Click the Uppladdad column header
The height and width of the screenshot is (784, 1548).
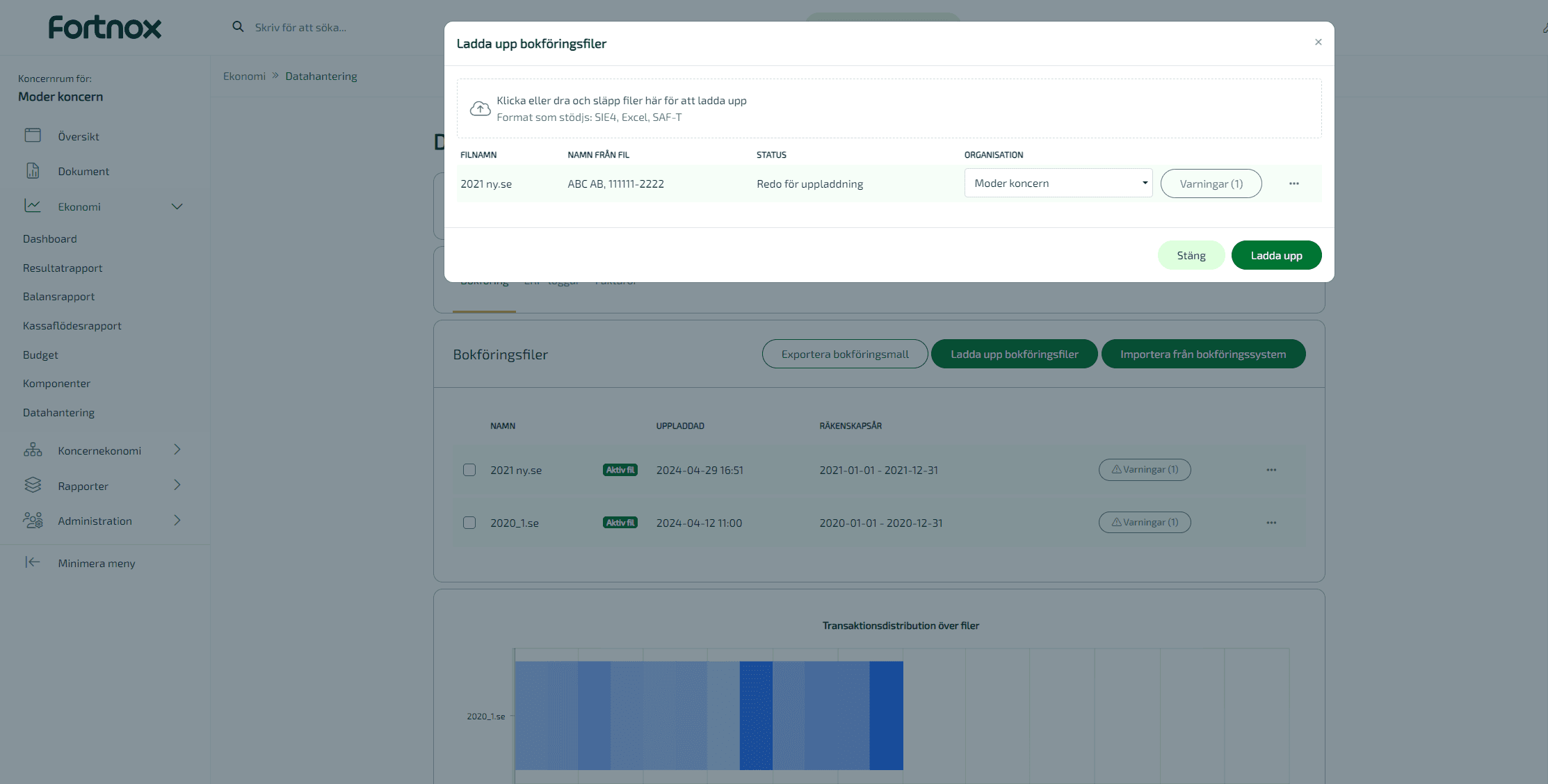[x=679, y=426]
